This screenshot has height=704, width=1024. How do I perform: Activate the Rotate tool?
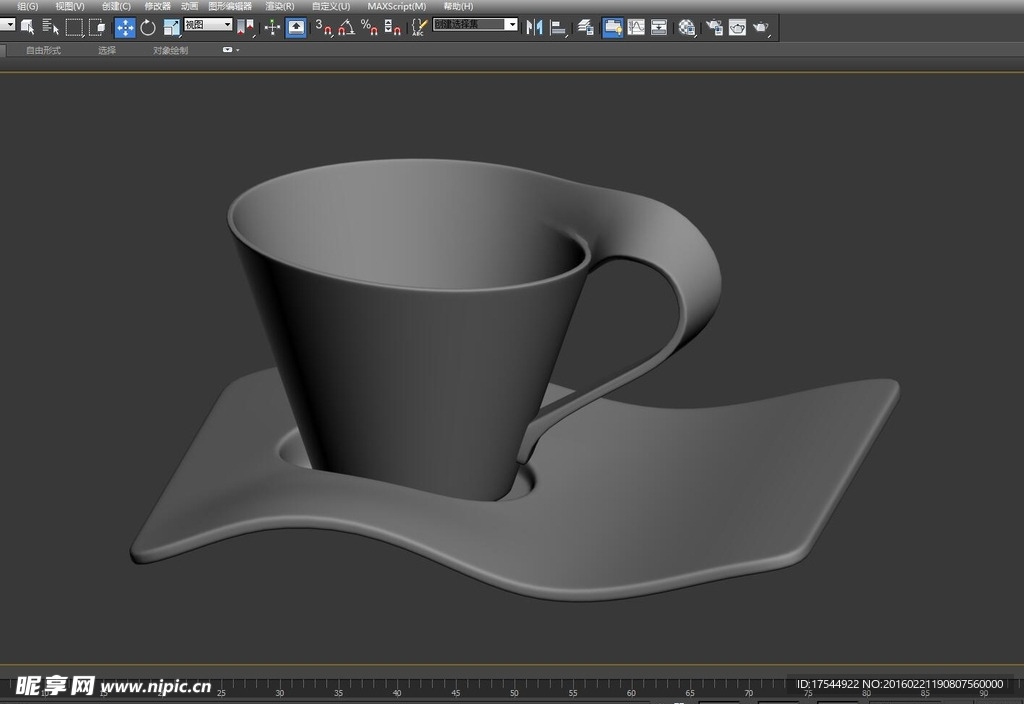tap(148, 27)
